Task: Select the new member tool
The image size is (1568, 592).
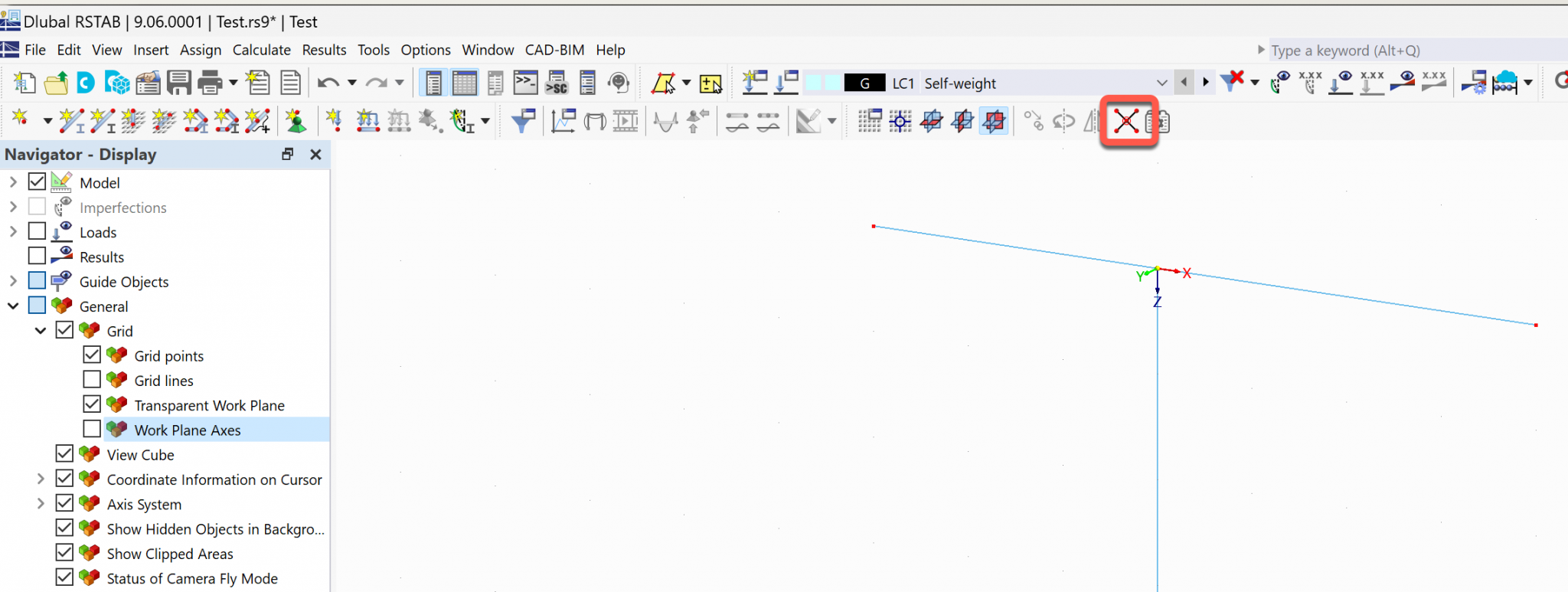Action: pyautogui.click(x=72, y=121)
